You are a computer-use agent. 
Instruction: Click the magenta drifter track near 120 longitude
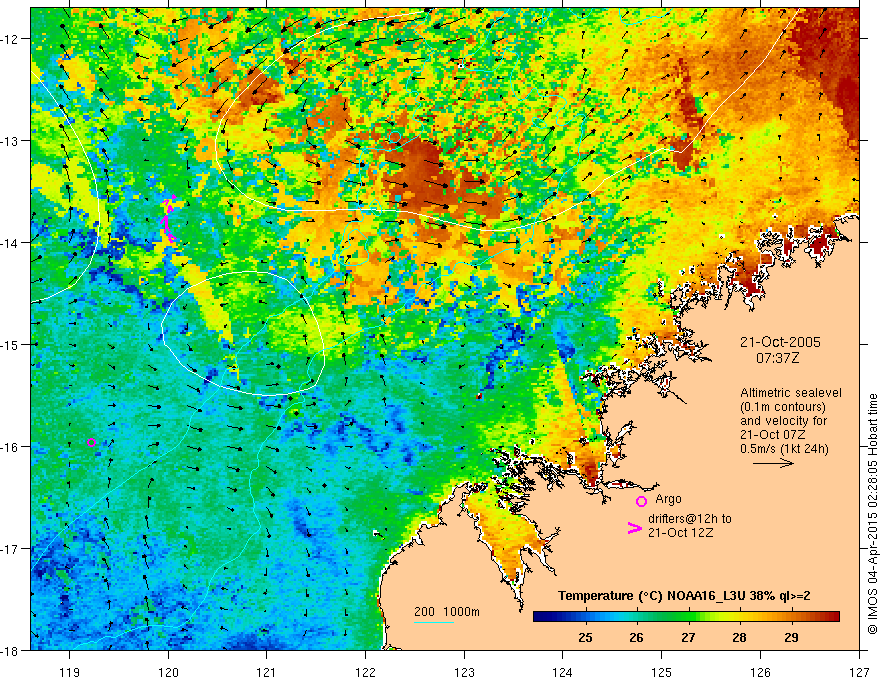click(168, 219)
